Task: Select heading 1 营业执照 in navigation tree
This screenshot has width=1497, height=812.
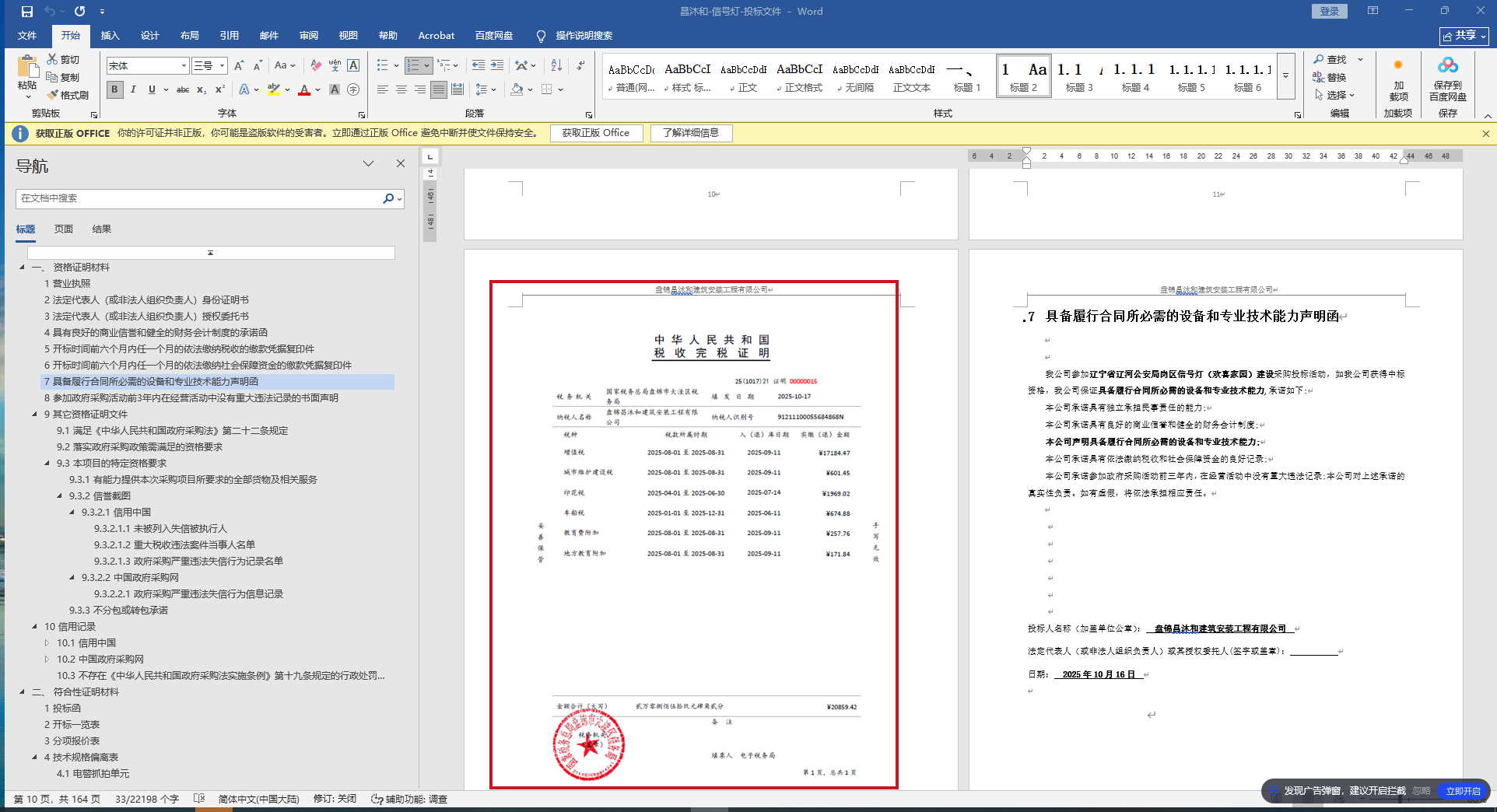Action: coord(67,284)
